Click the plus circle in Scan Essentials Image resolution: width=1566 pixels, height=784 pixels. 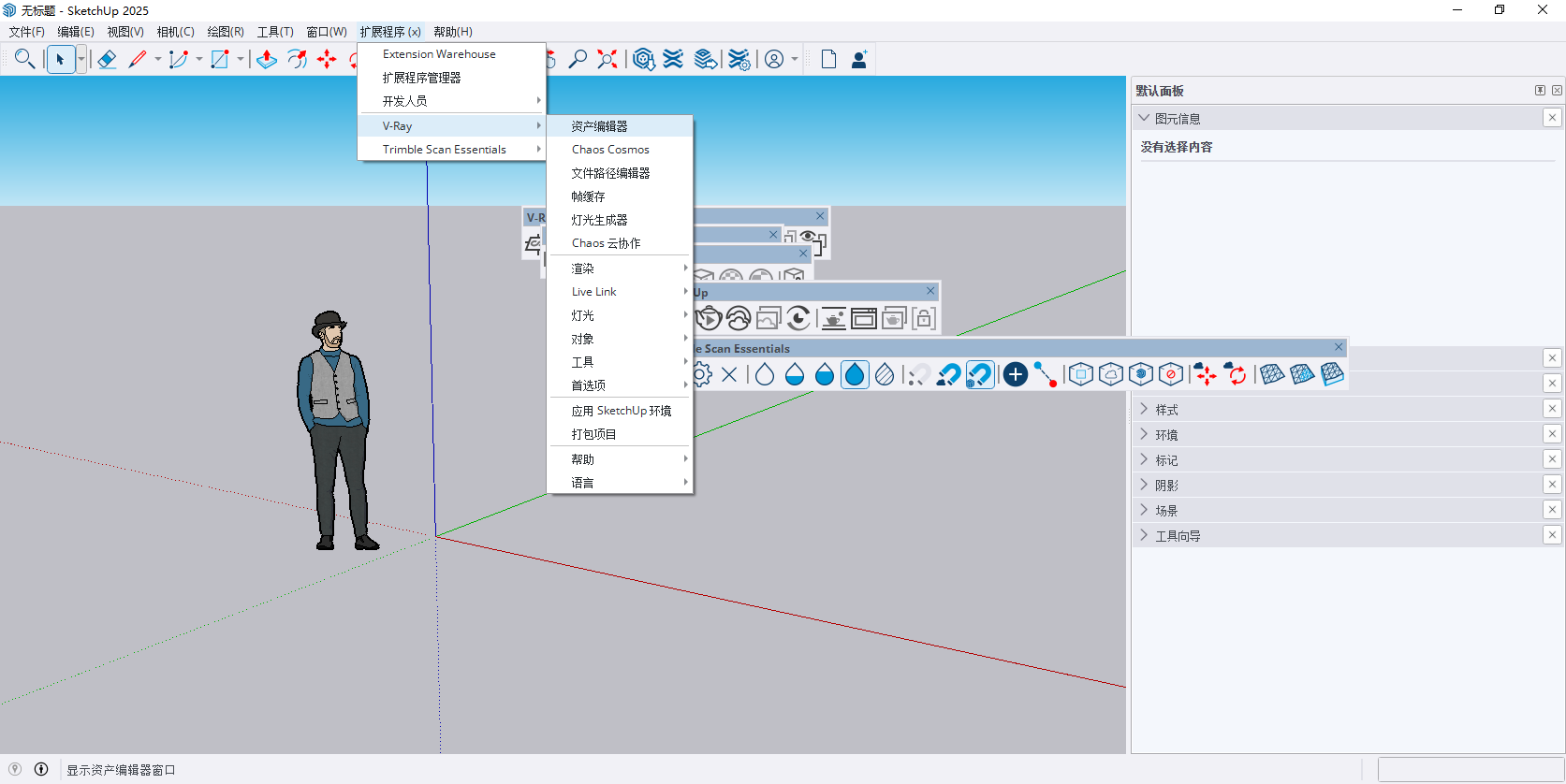tap(1016, 374)
